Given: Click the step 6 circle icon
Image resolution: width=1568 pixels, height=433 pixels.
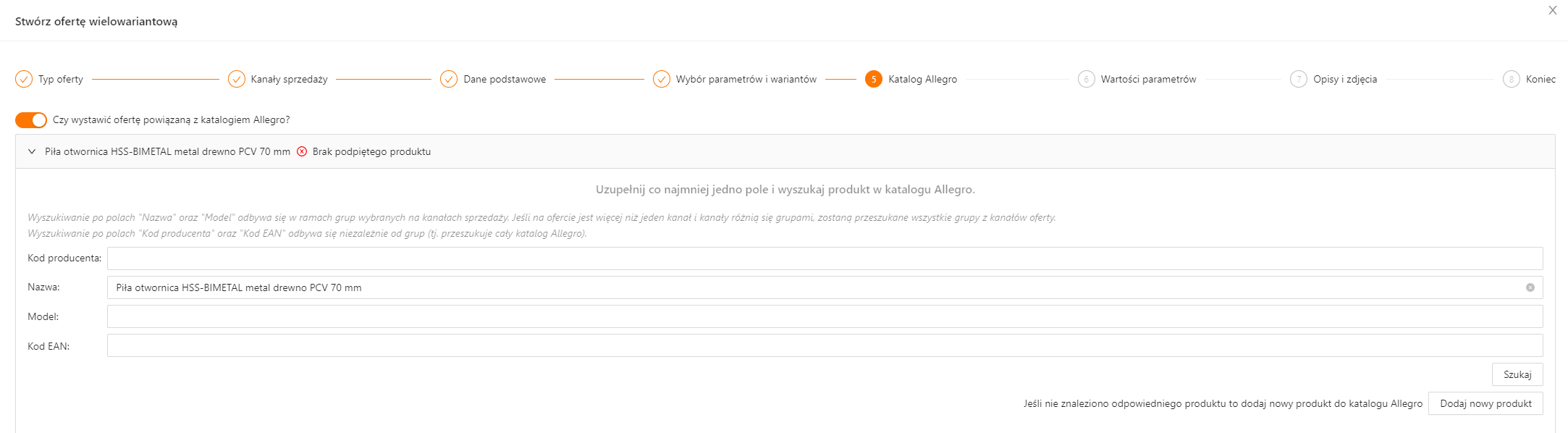Looking at the screenshot, I should 1086,79.
